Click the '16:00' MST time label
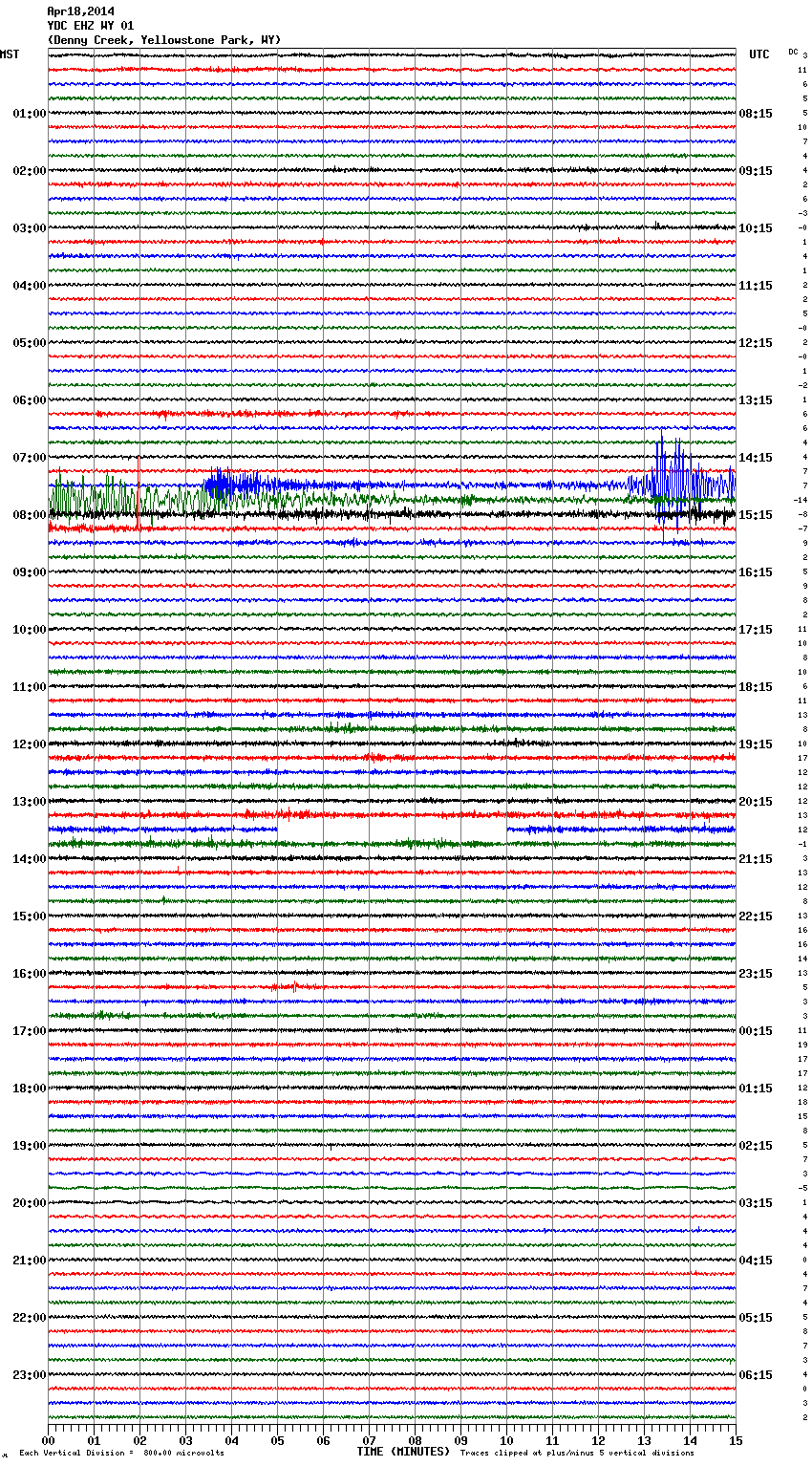This screenshot has width=812, height=1466. (x=29, y=974)
